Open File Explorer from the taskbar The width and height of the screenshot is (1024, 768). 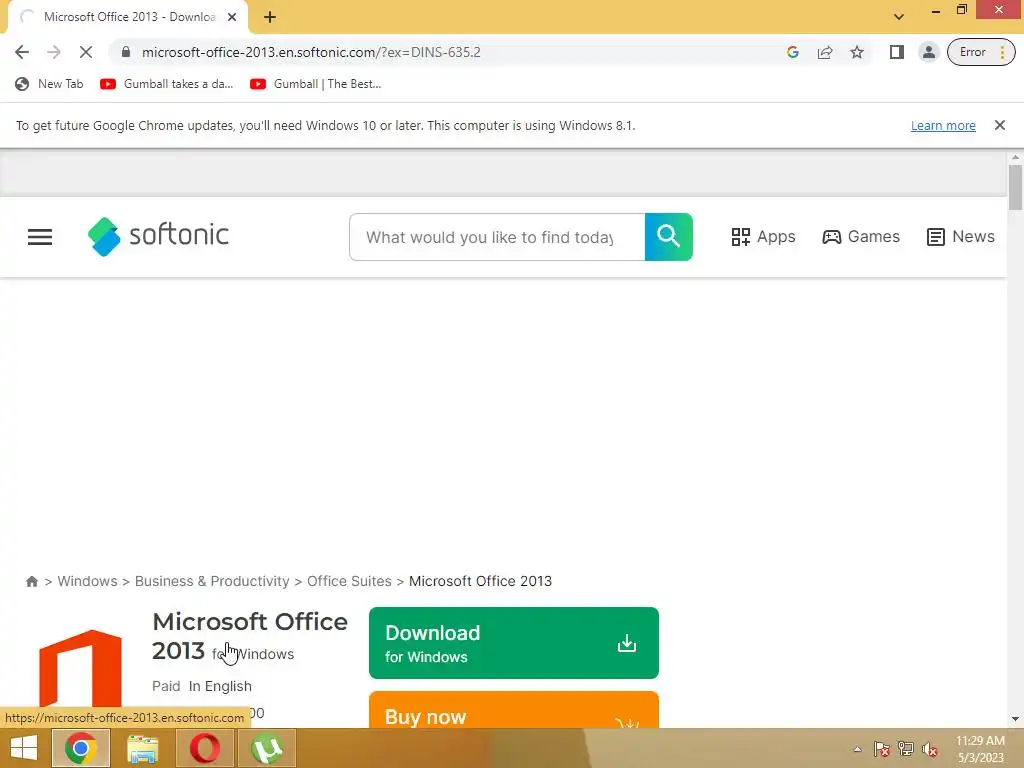pos(142,748)
